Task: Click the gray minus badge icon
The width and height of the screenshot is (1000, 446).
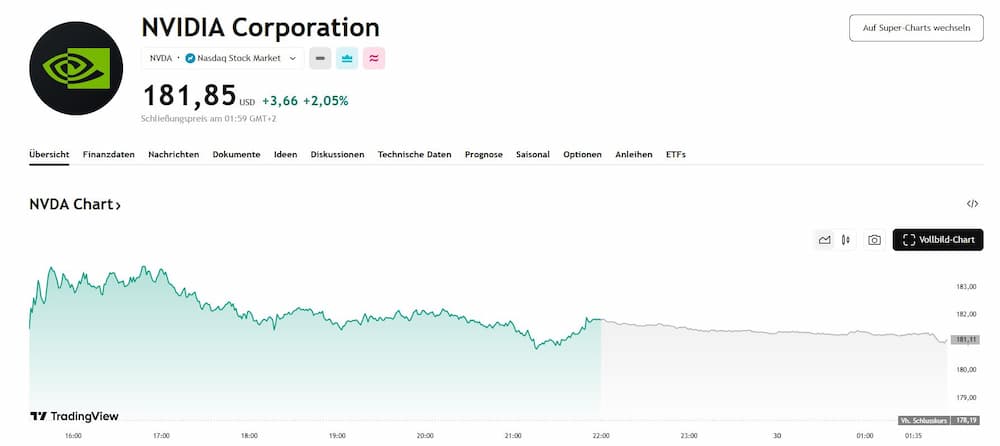Action: [x=320, y=58]
